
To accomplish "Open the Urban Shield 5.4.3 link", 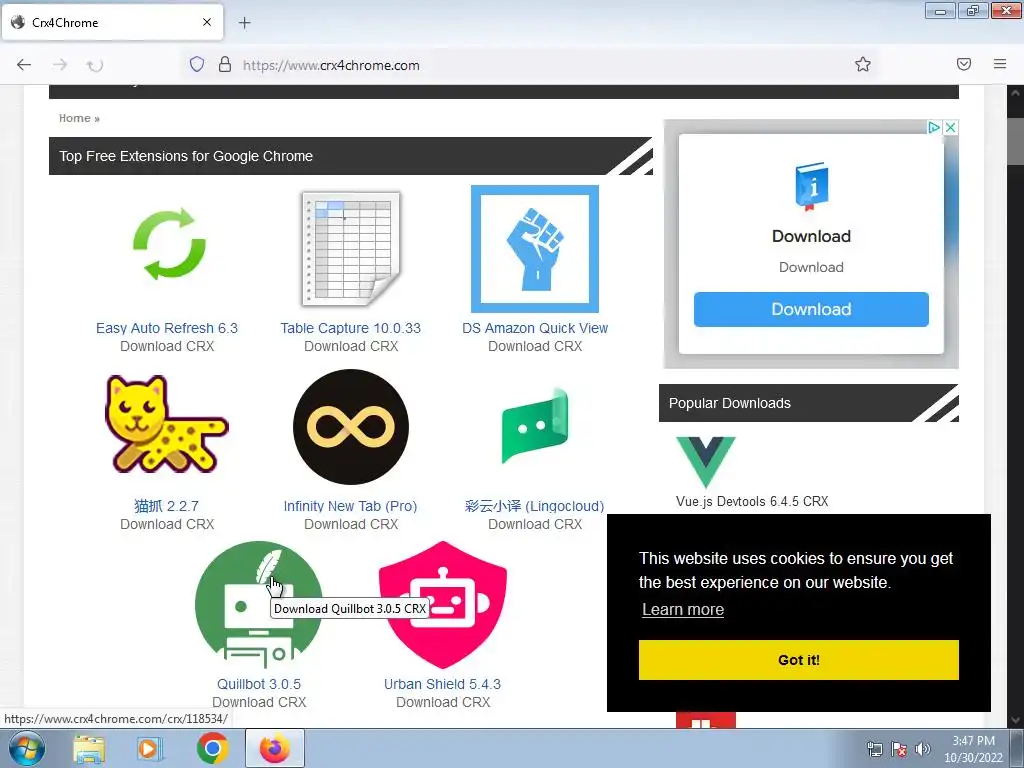I will 442,684.
